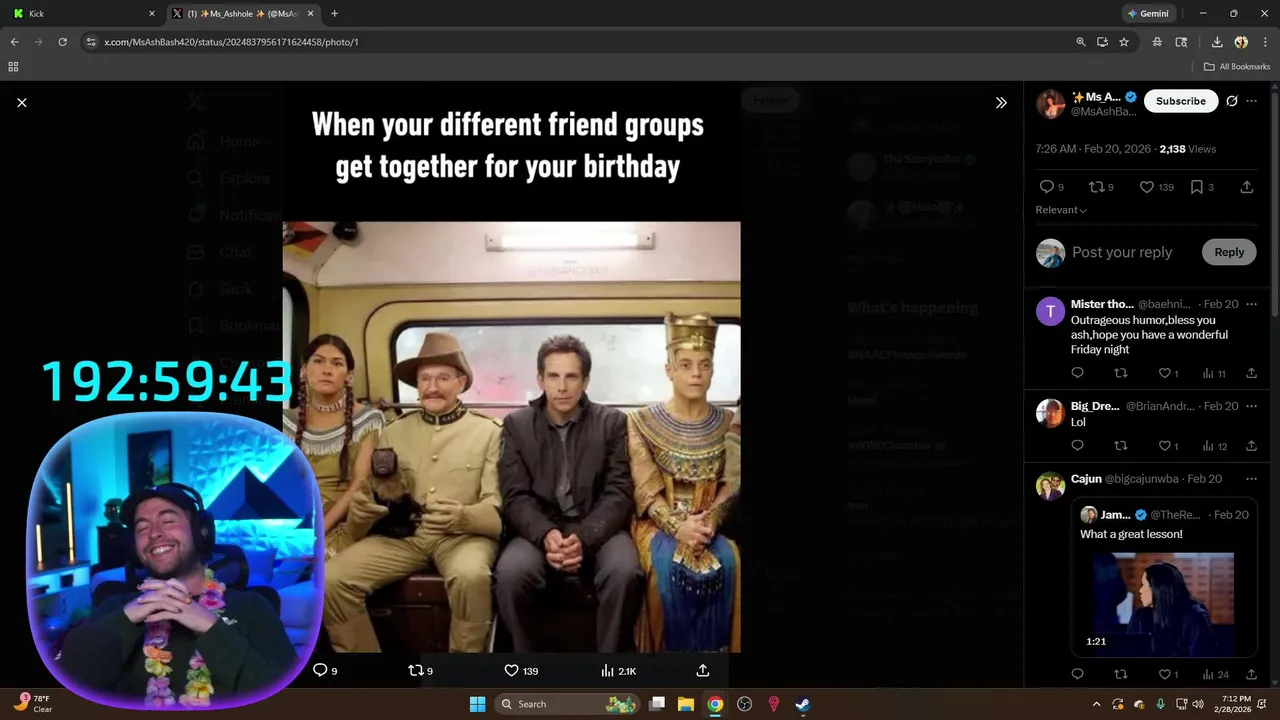Open Steam from the taskbar
1280x720 pixels.
802,704
